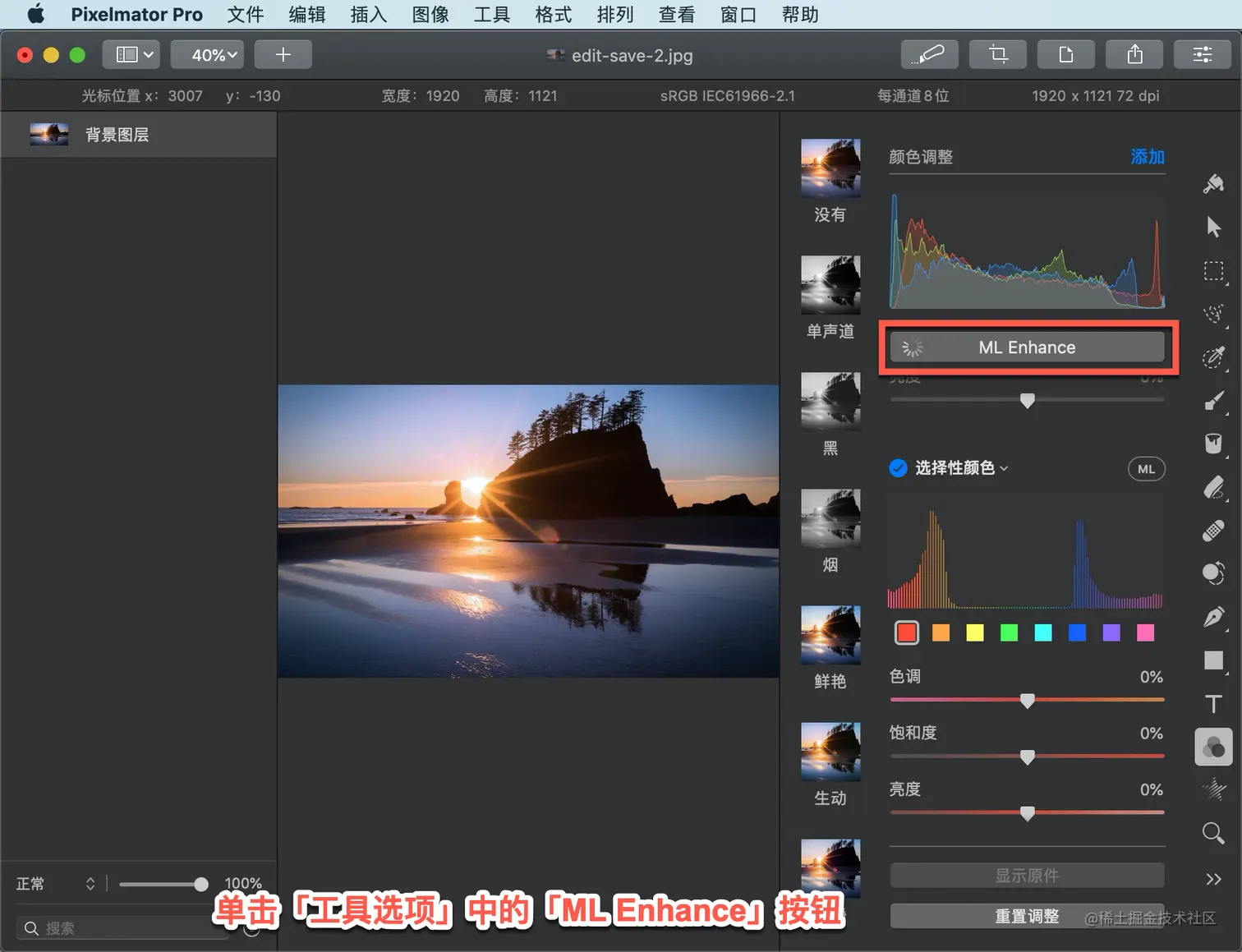Open the 文件 menu
Viewport: 1242px width, 952px height.
click(x=246, y=14)
